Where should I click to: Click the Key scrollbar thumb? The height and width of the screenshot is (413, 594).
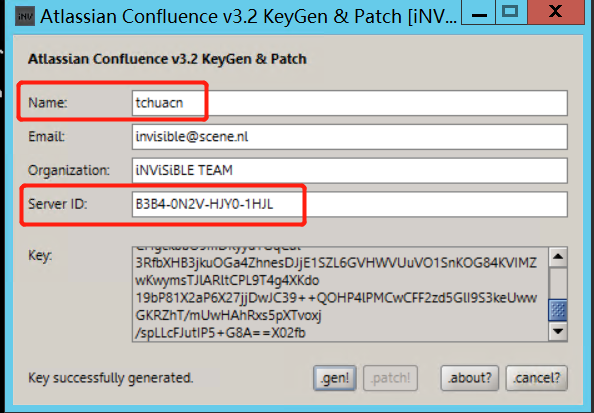click(558, 310)
